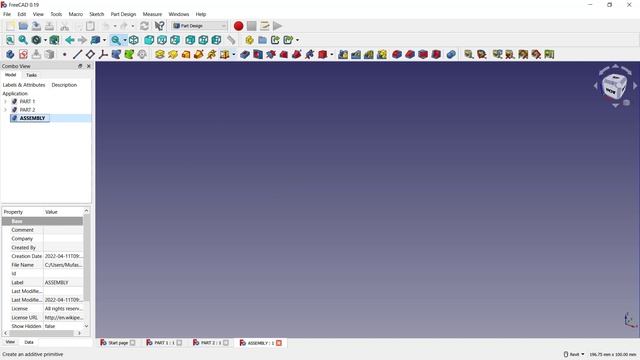
Task: Expand the PART 2 tree item
Action: pyautogui.click(x=5, y=110)
